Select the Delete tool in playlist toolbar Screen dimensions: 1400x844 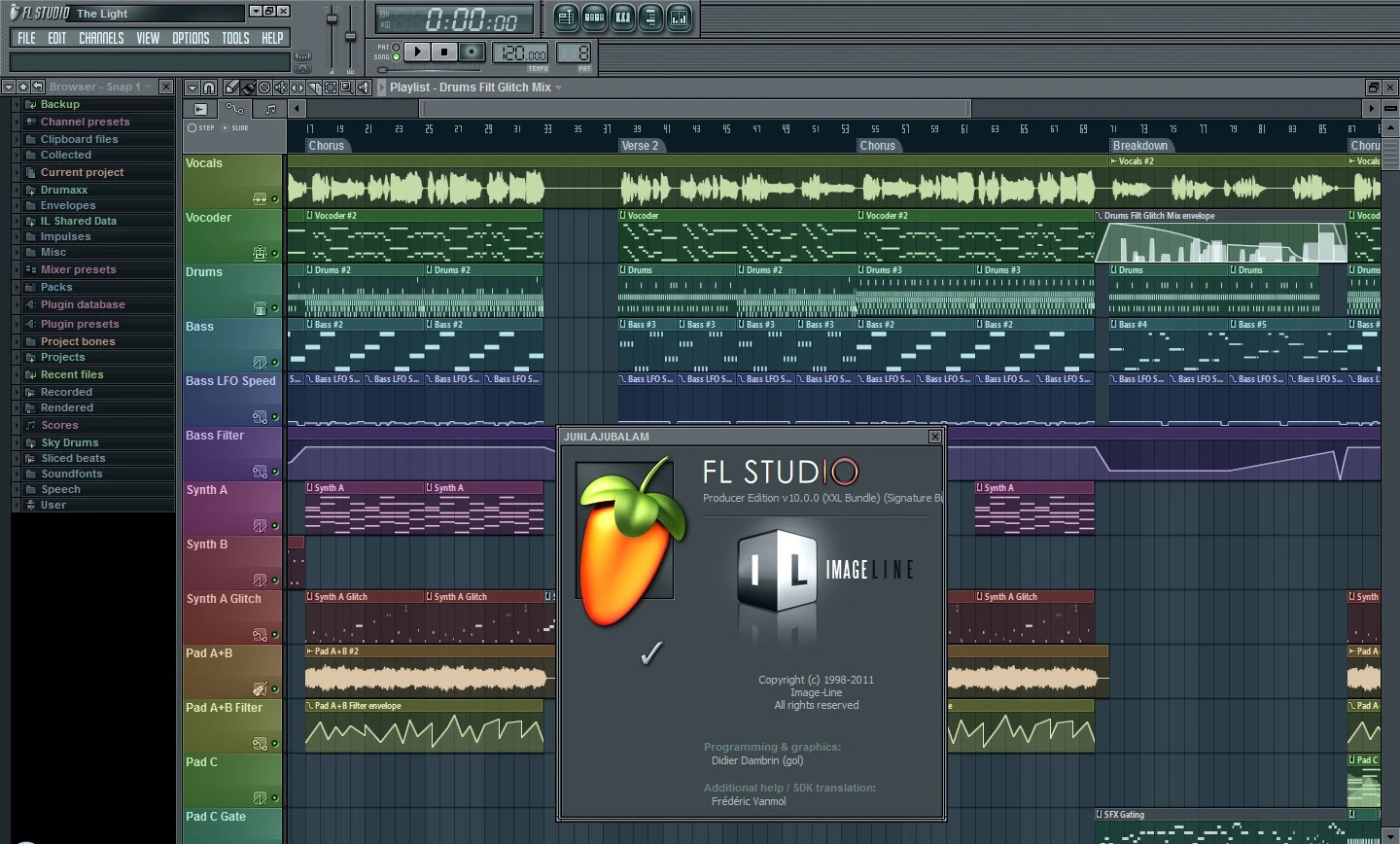[x=264, y=88]
